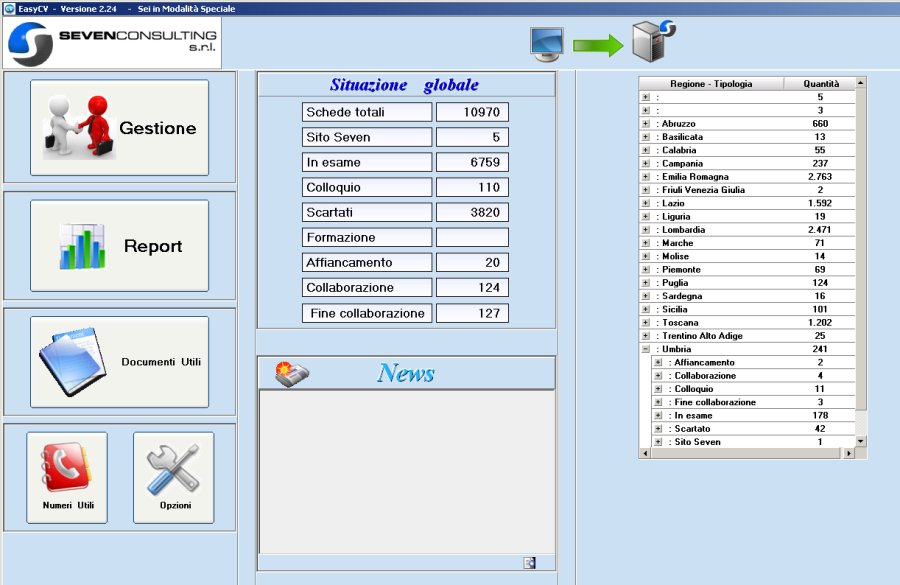Expand the Sicilia region node
Screen dimensions: 900x585
tap(646, 309)
